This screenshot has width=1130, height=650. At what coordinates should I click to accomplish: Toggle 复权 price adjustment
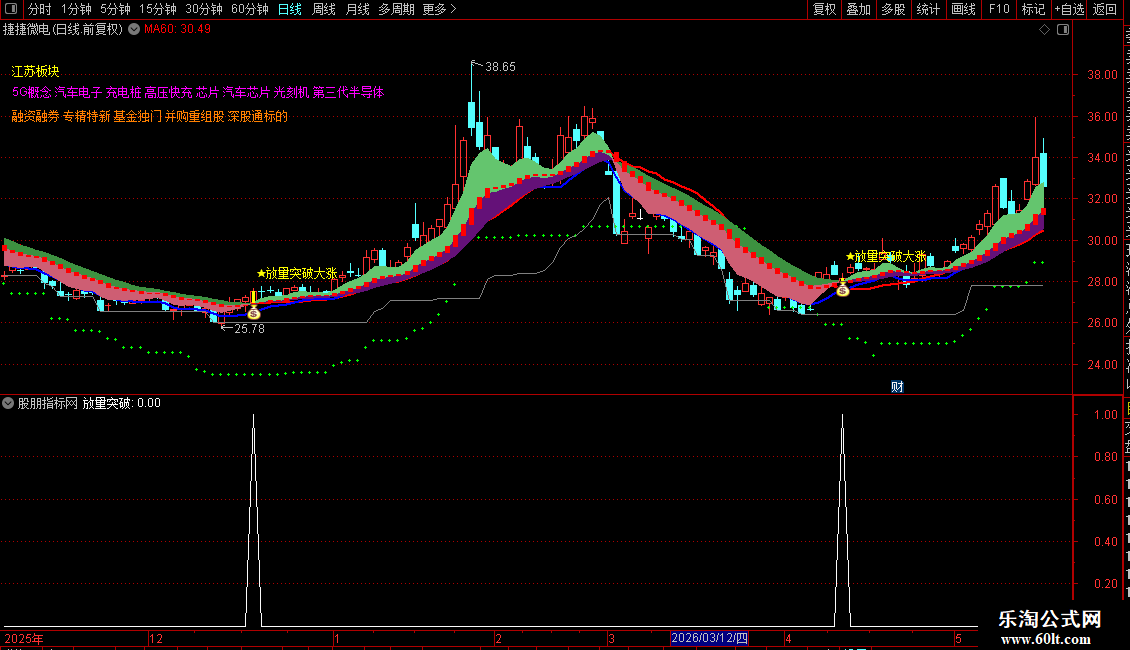(824, 9)
